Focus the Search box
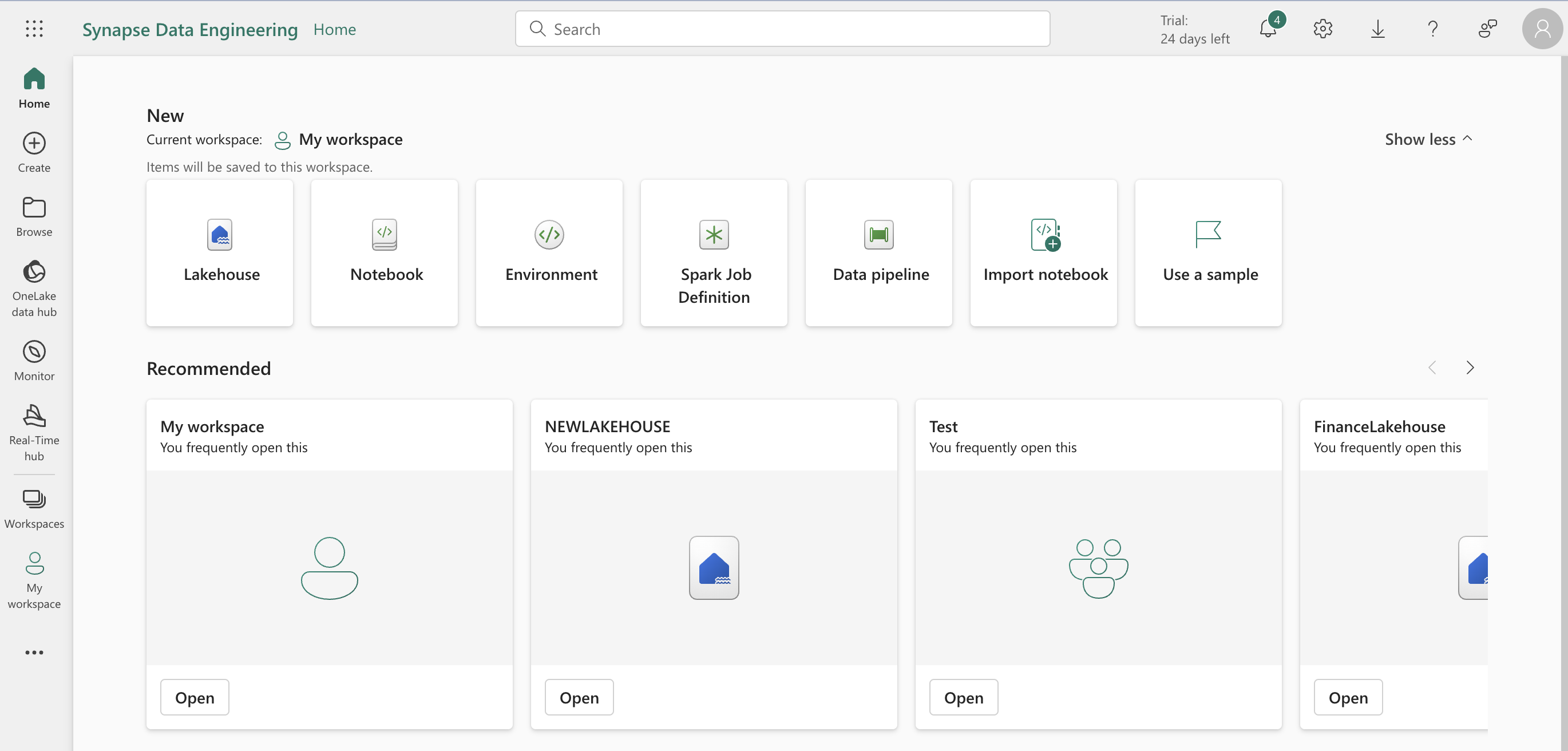This screenshot has height=751, width=1568. (x=783, y=29)
